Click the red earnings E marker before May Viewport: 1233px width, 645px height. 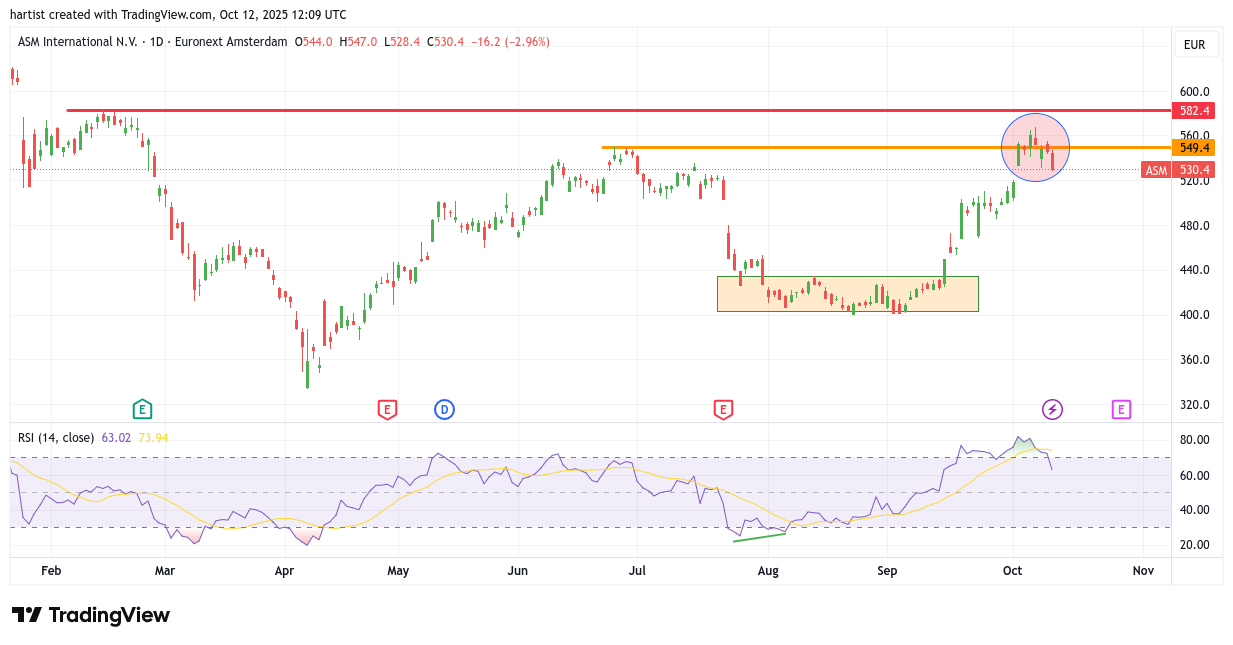coord(387,408)
